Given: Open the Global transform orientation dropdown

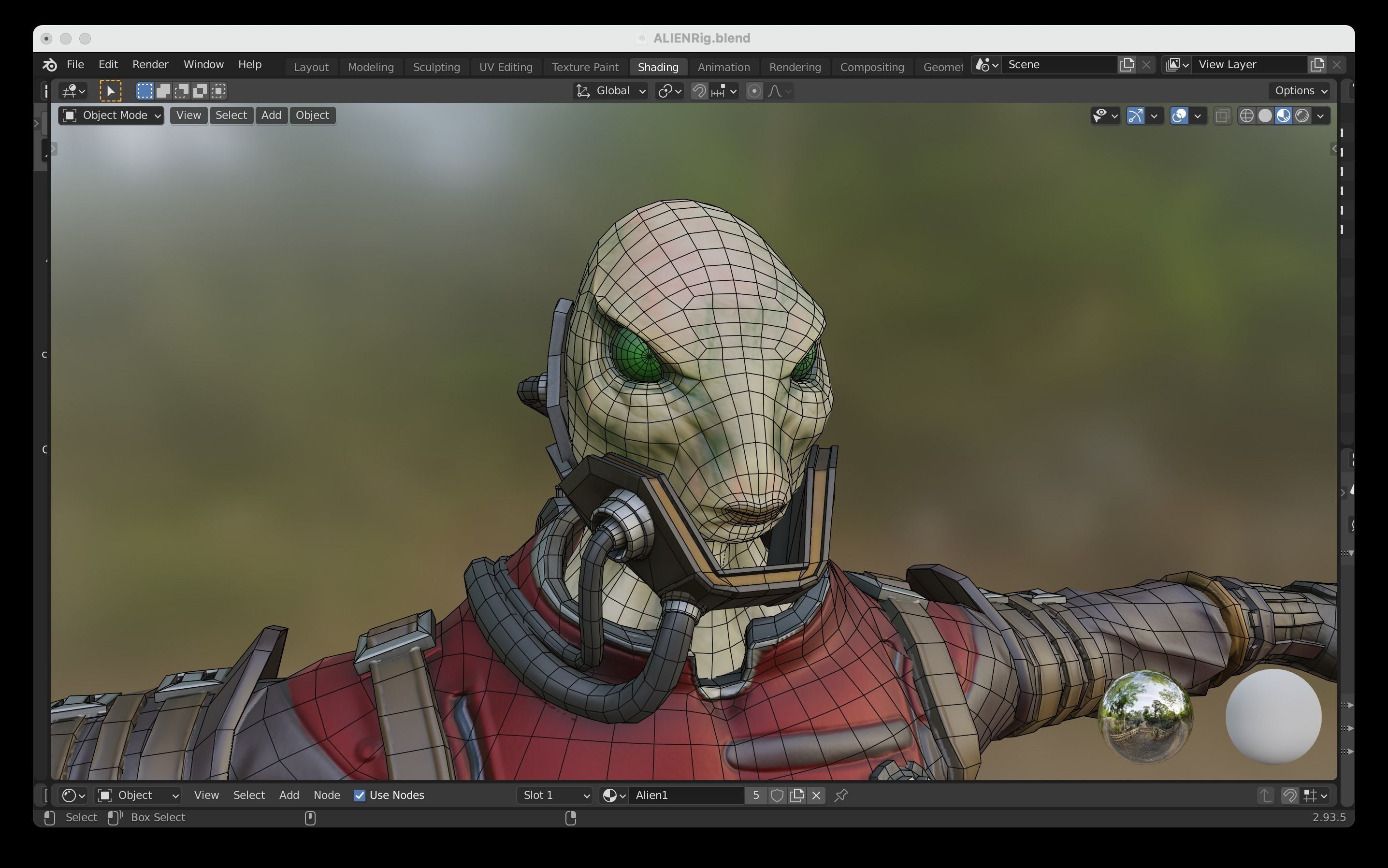Looking at the screenshot, I should [610, 91].
